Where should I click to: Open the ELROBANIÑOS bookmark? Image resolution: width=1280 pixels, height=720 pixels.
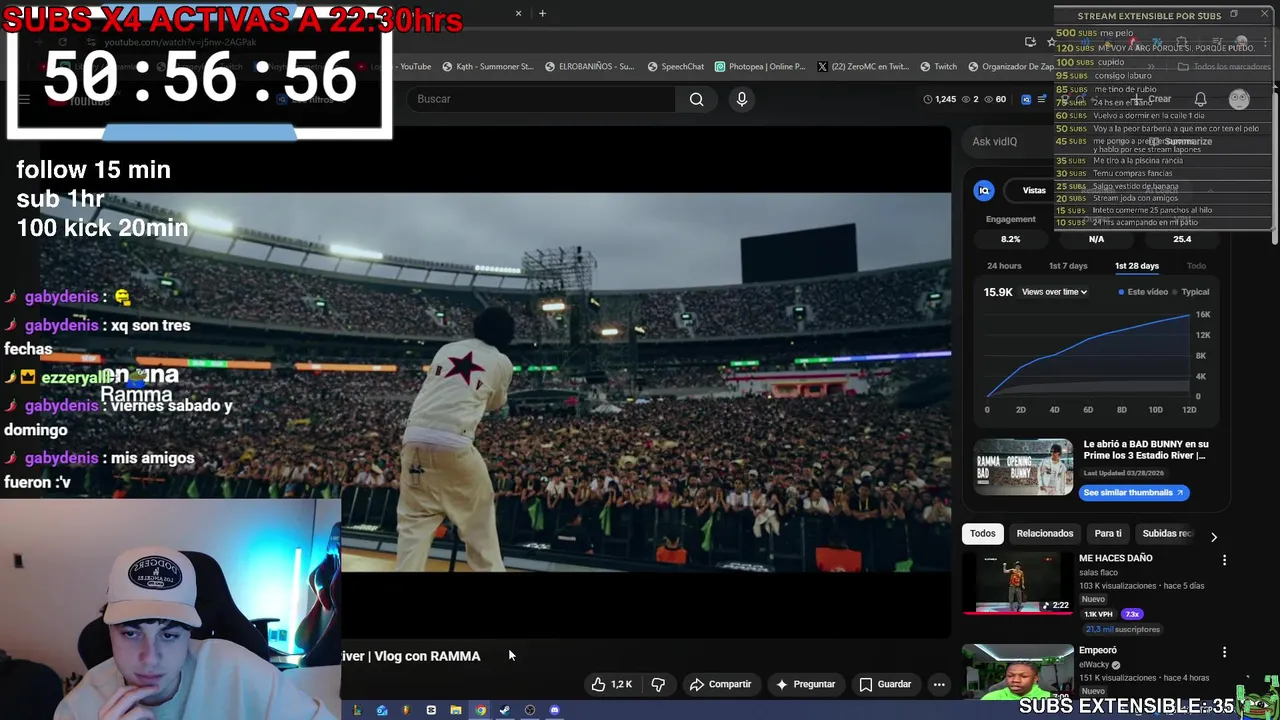(590, 67)
